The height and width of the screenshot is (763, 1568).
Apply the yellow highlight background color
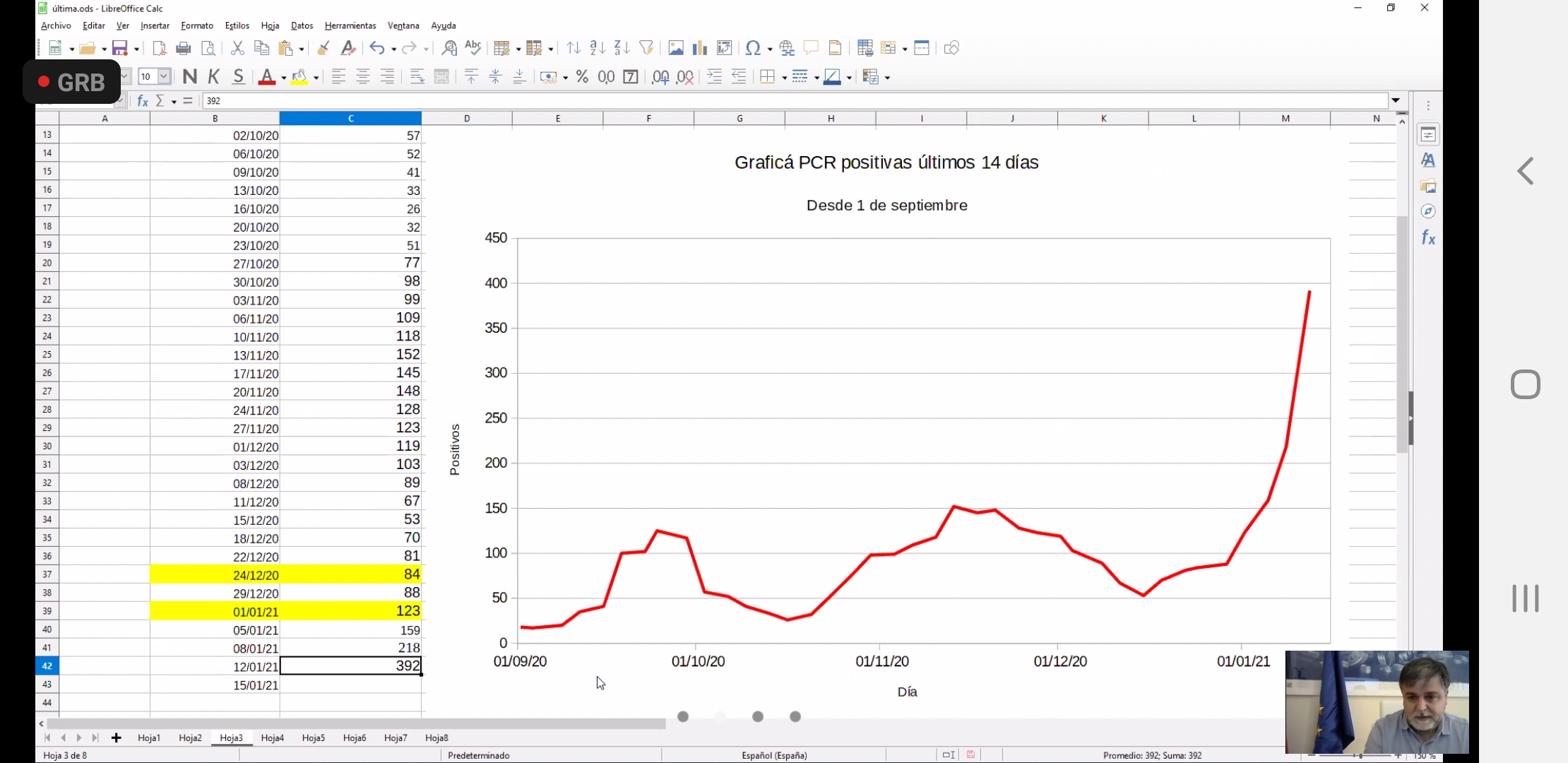click(299, 76)
